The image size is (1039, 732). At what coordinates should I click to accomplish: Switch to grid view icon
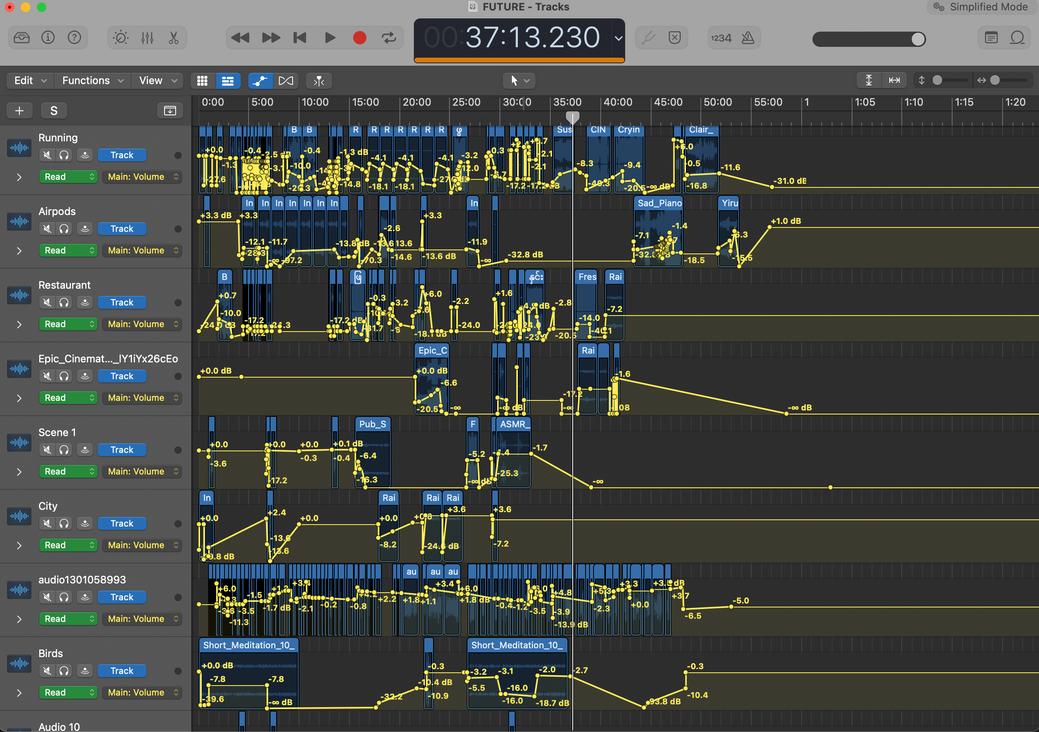point(202,81)
